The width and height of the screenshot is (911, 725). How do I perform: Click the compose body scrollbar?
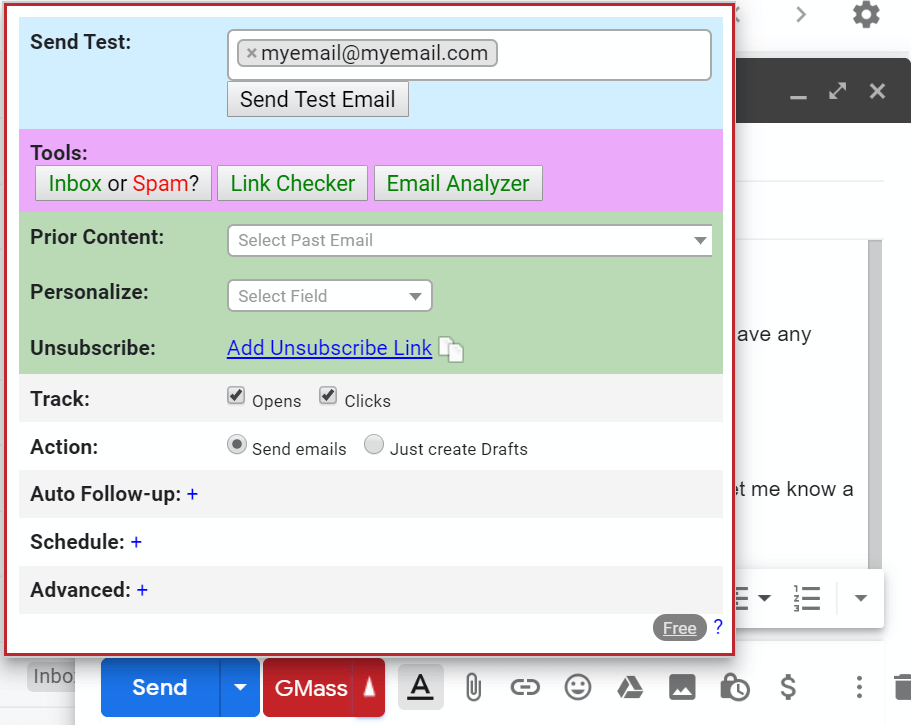point(875,405)
